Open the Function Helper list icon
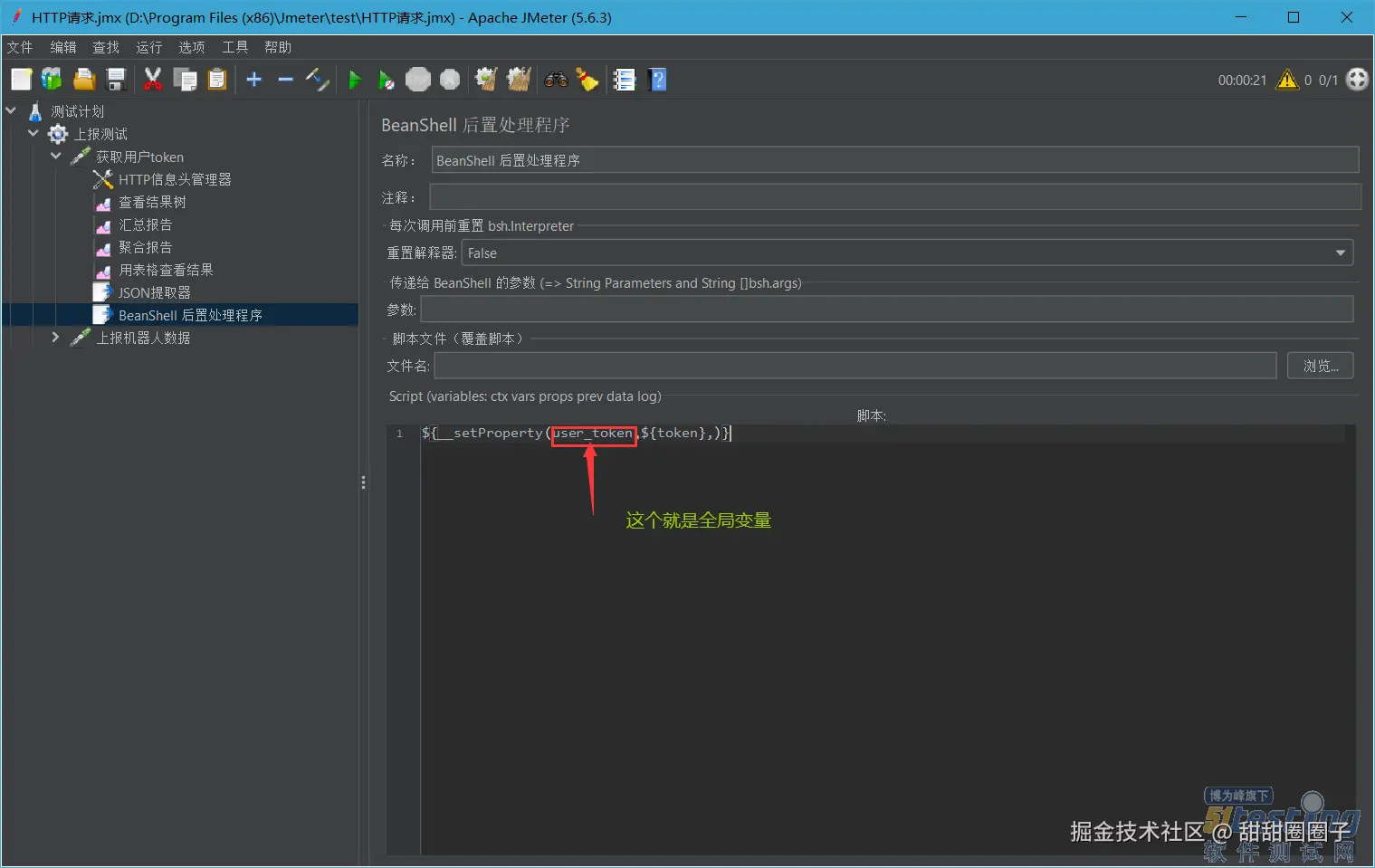 (625, 80)
